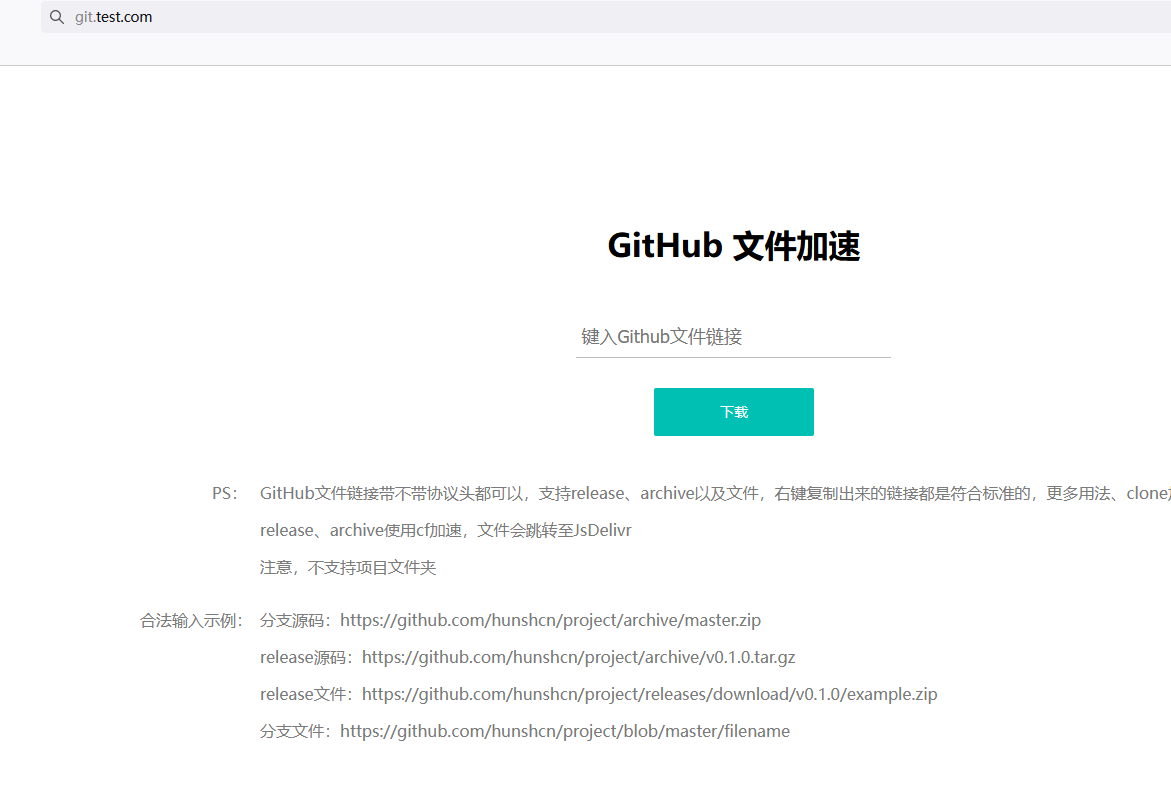The height and width of the screenshot is (800, 1171).
Task: Click the search magnifier icon in address bar
Action: click(57, 16)
